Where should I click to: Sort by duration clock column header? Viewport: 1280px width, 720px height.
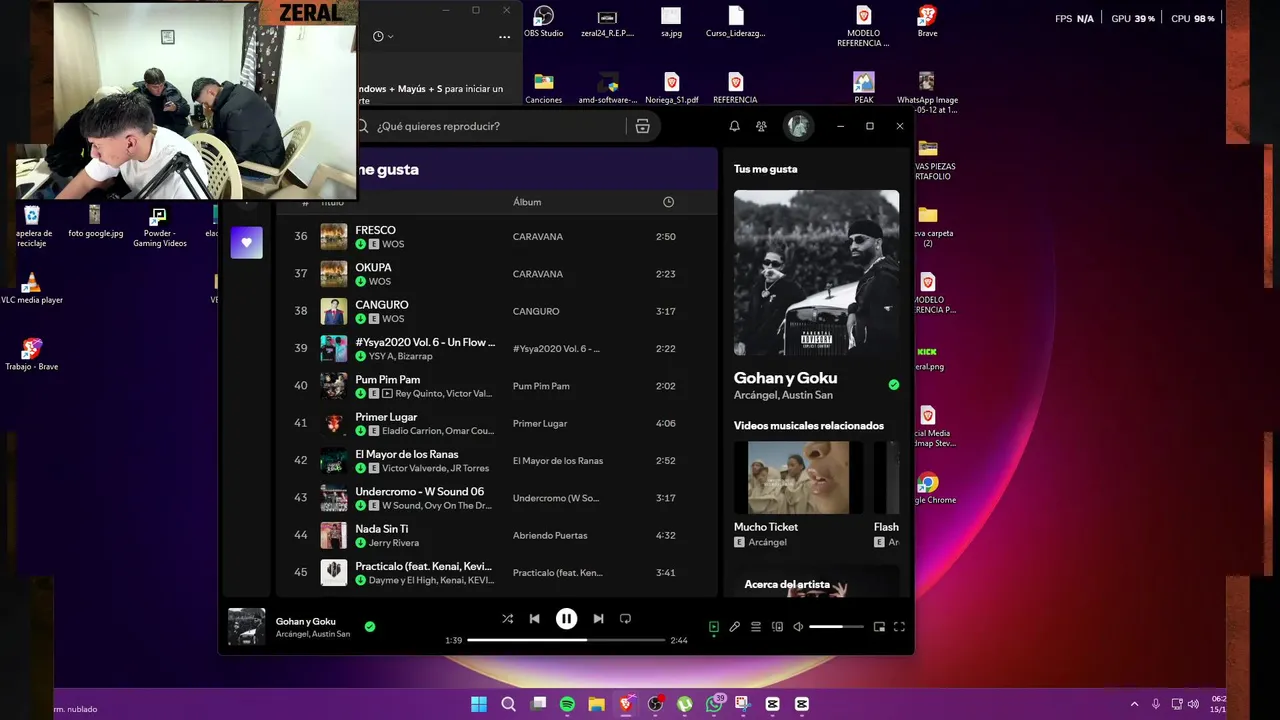click(x=668, y=202)
